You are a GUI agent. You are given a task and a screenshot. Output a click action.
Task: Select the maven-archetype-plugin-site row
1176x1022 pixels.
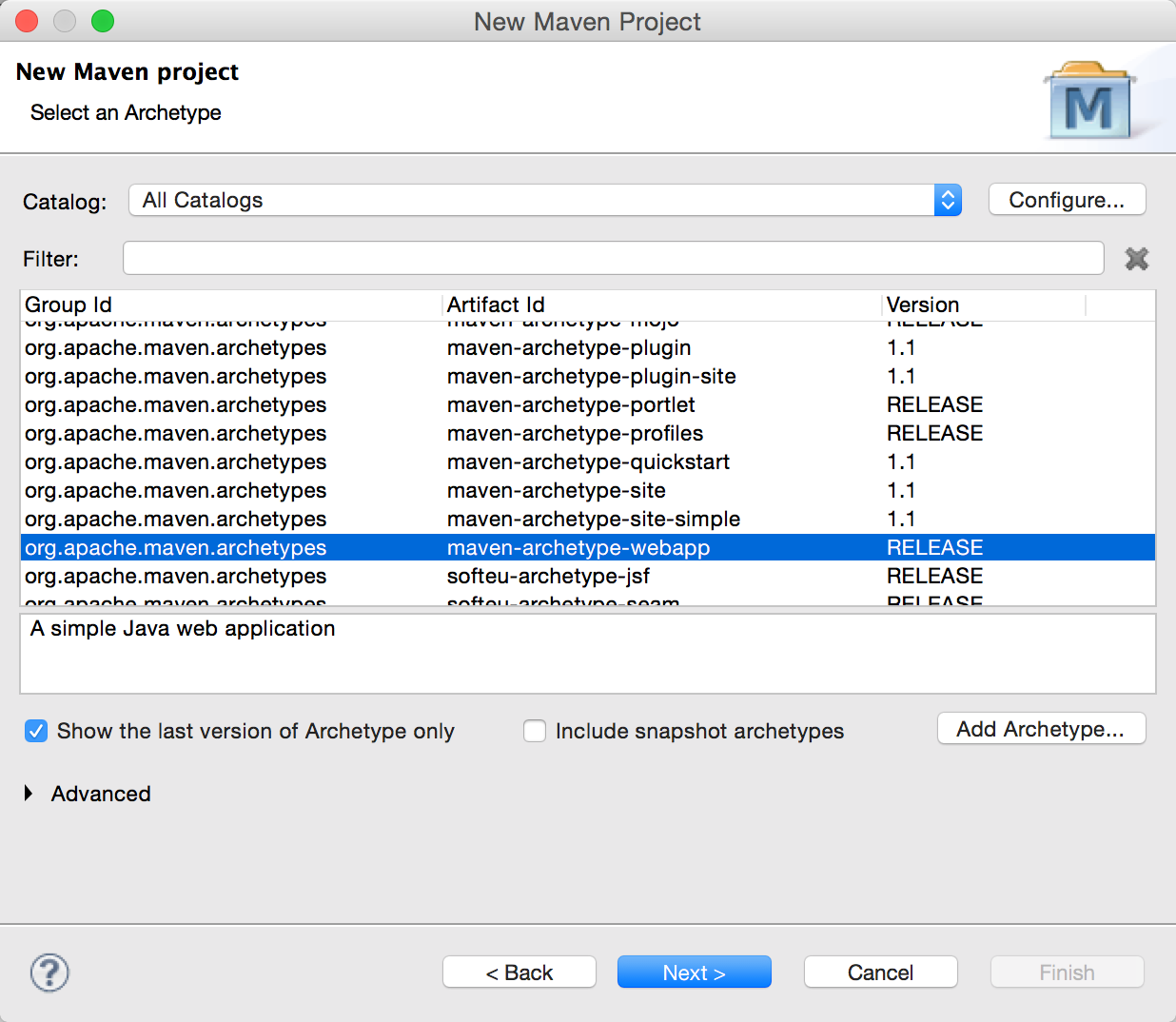pos(588,376)
